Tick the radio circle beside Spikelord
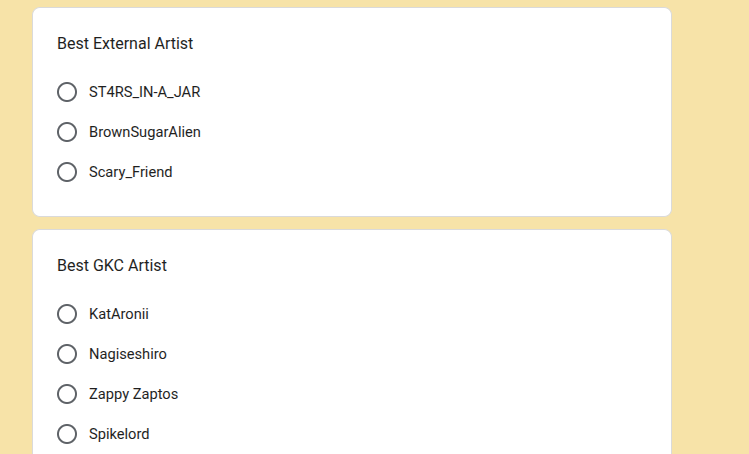This screenshot has height=454, width=749. pyautogui.click(x=67, y=434)
